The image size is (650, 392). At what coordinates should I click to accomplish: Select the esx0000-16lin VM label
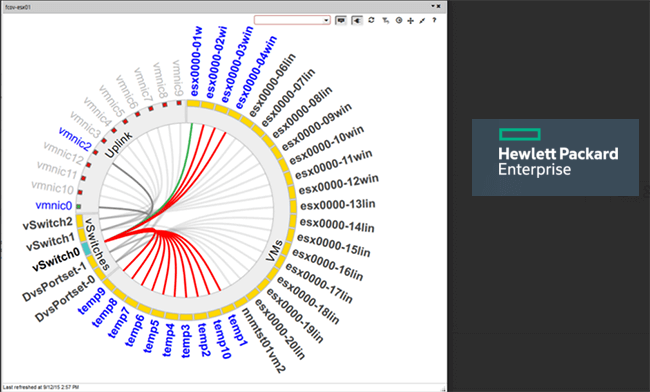click(327, 265)
